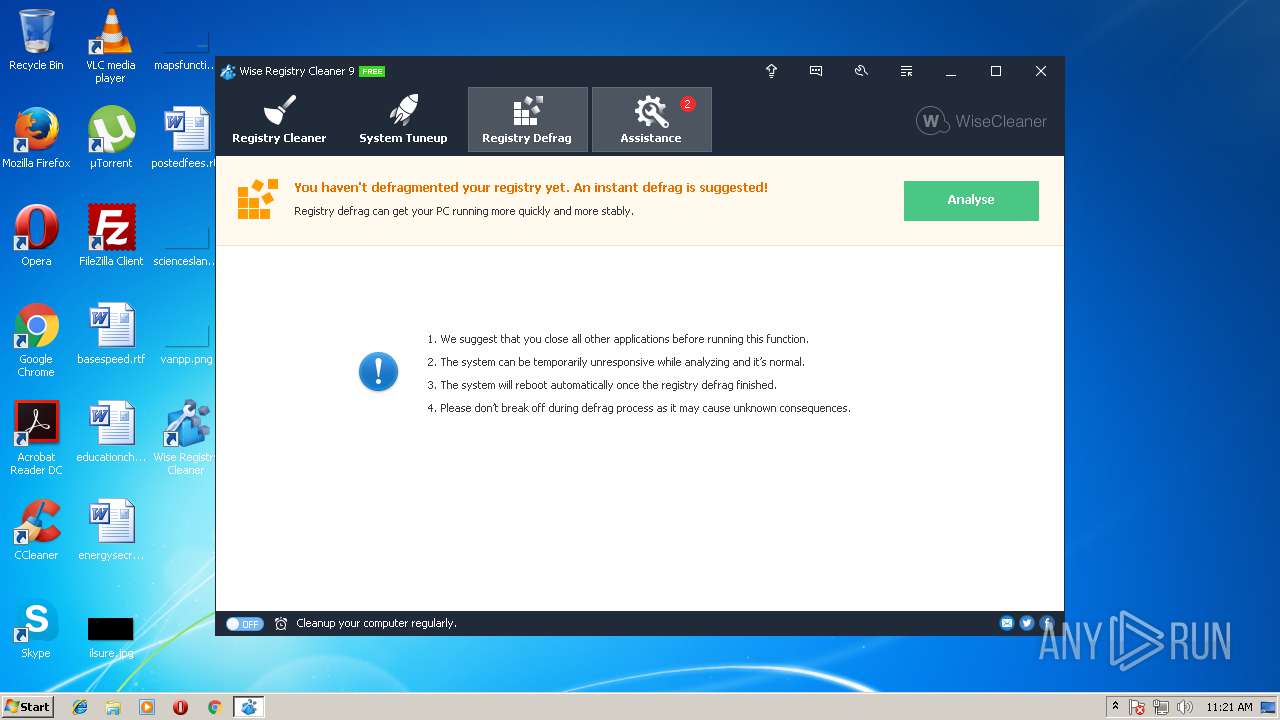1280x720 pixels.
Task: Click 'Cleanup your computer regularly' text
Action: (x=376, y=624)
